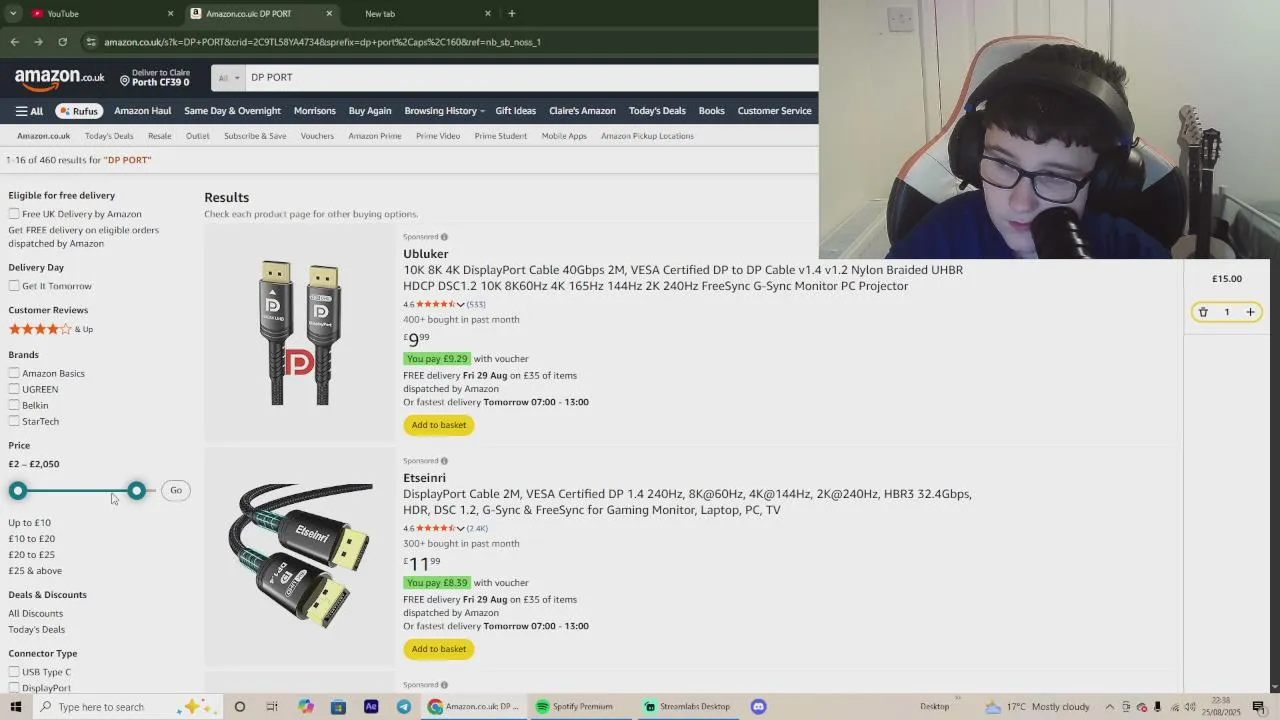Viewport: 1280px width, 720px height.
Task: Reload the Amazon page
Action: pyautogui.click(x=62, y=42)
